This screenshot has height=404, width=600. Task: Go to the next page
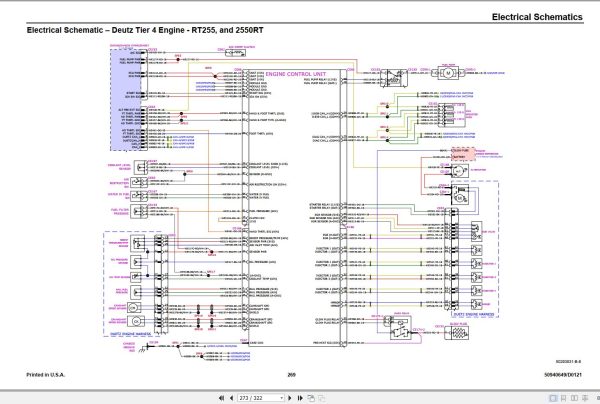pos(290,398)
